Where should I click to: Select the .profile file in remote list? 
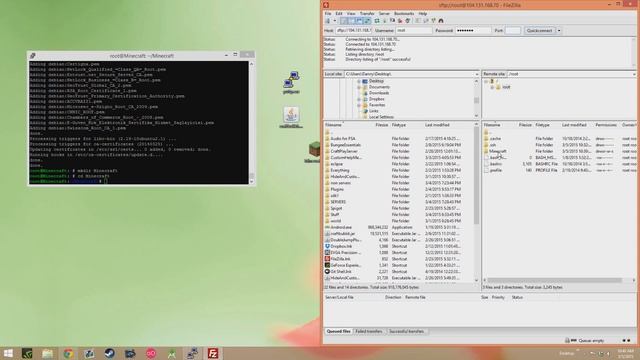(x=496, y=170)
